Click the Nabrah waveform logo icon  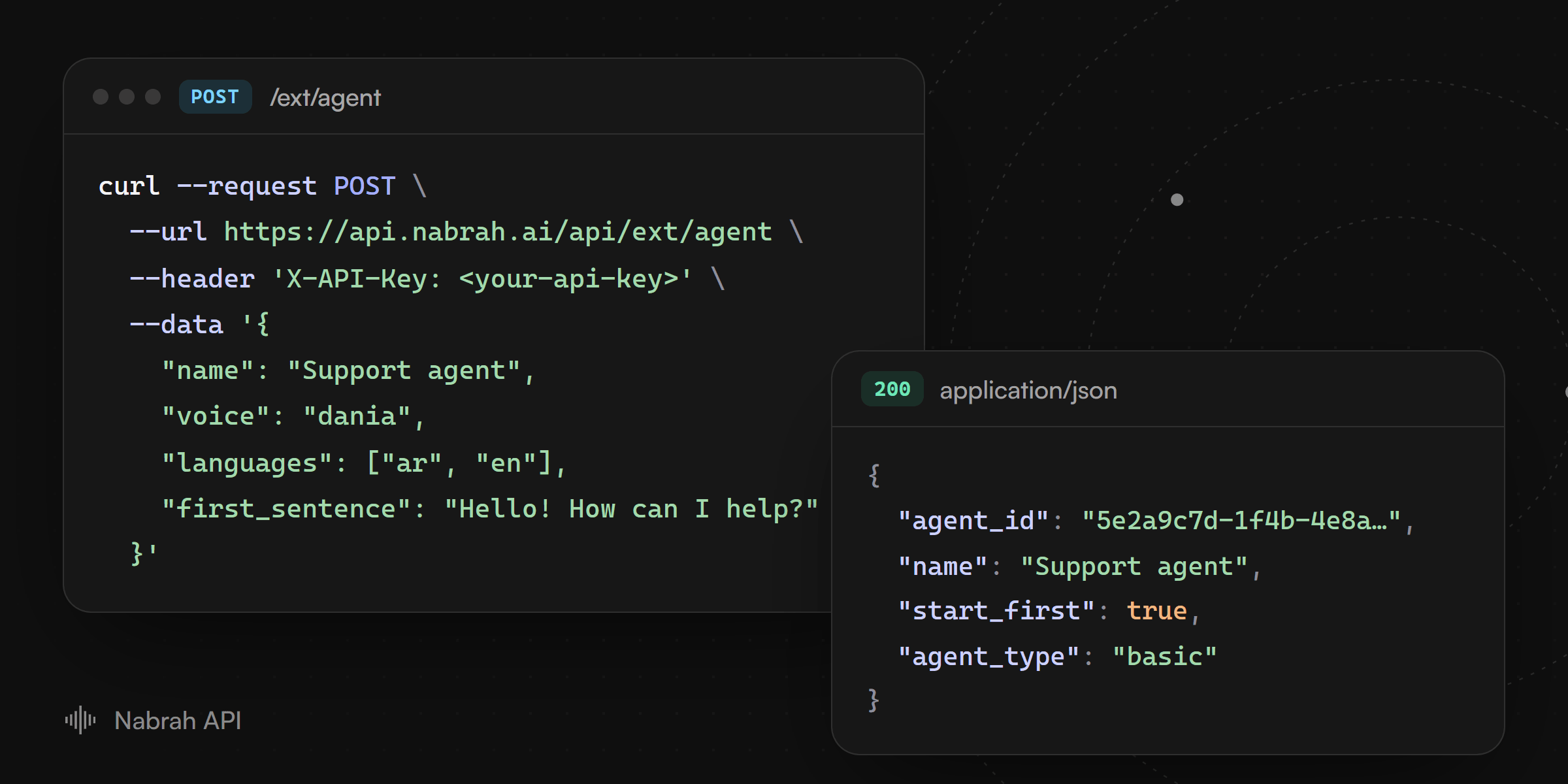(80, 720)
